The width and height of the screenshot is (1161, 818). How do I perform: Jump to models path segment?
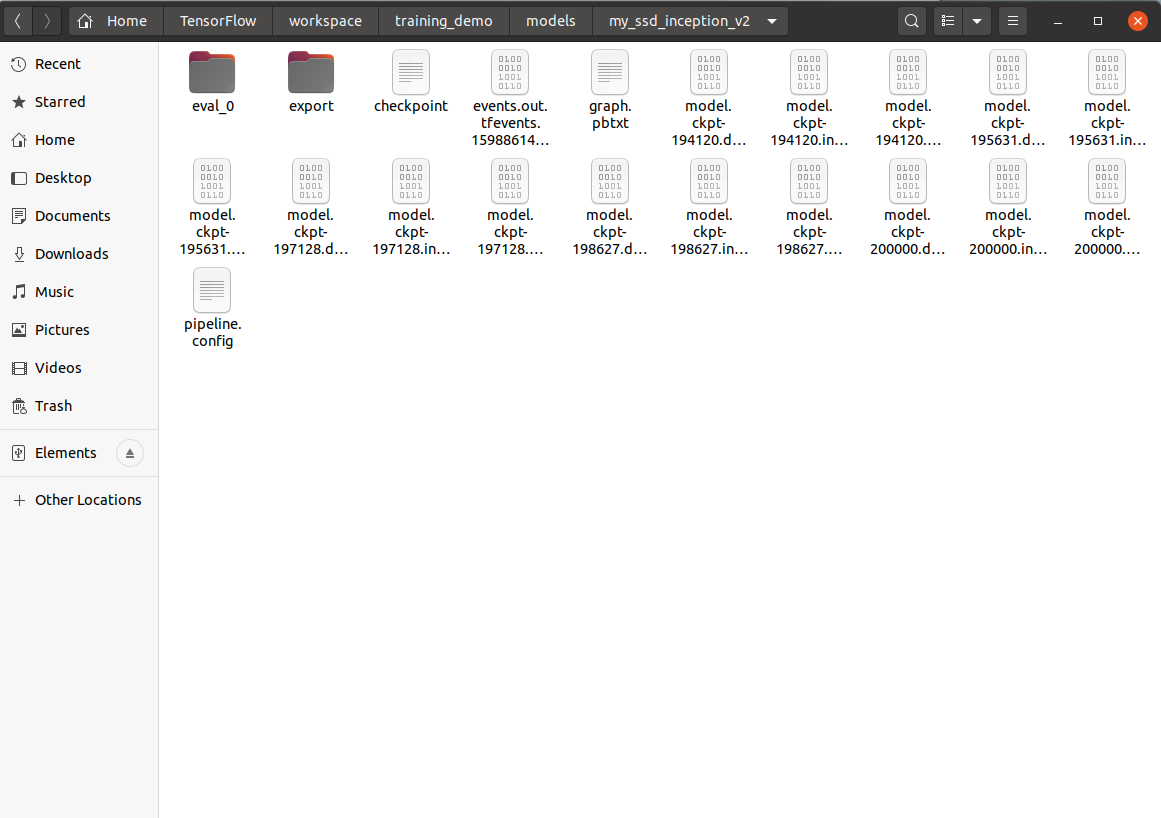click(551, 21)
